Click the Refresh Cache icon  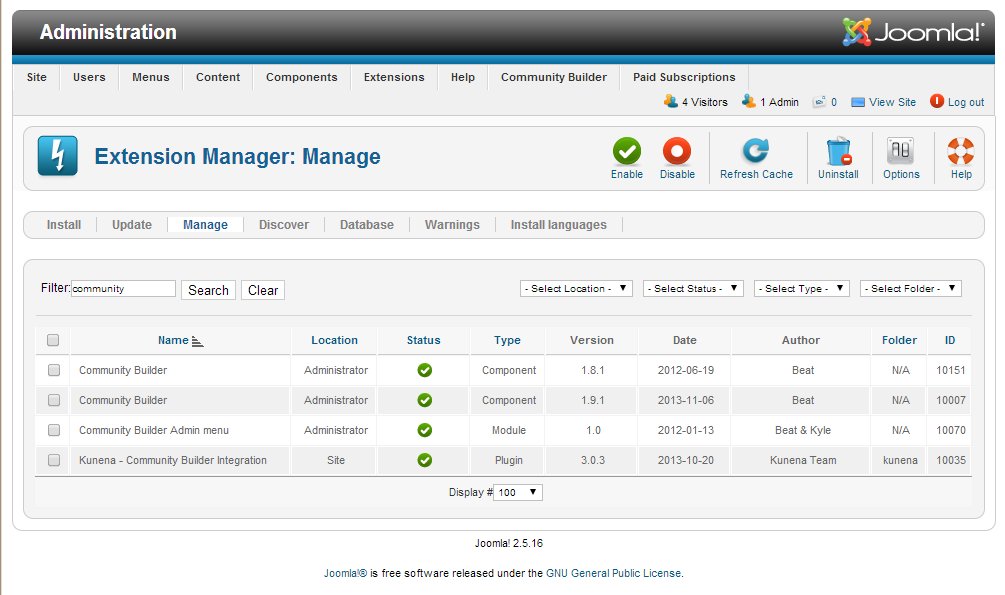756,151
